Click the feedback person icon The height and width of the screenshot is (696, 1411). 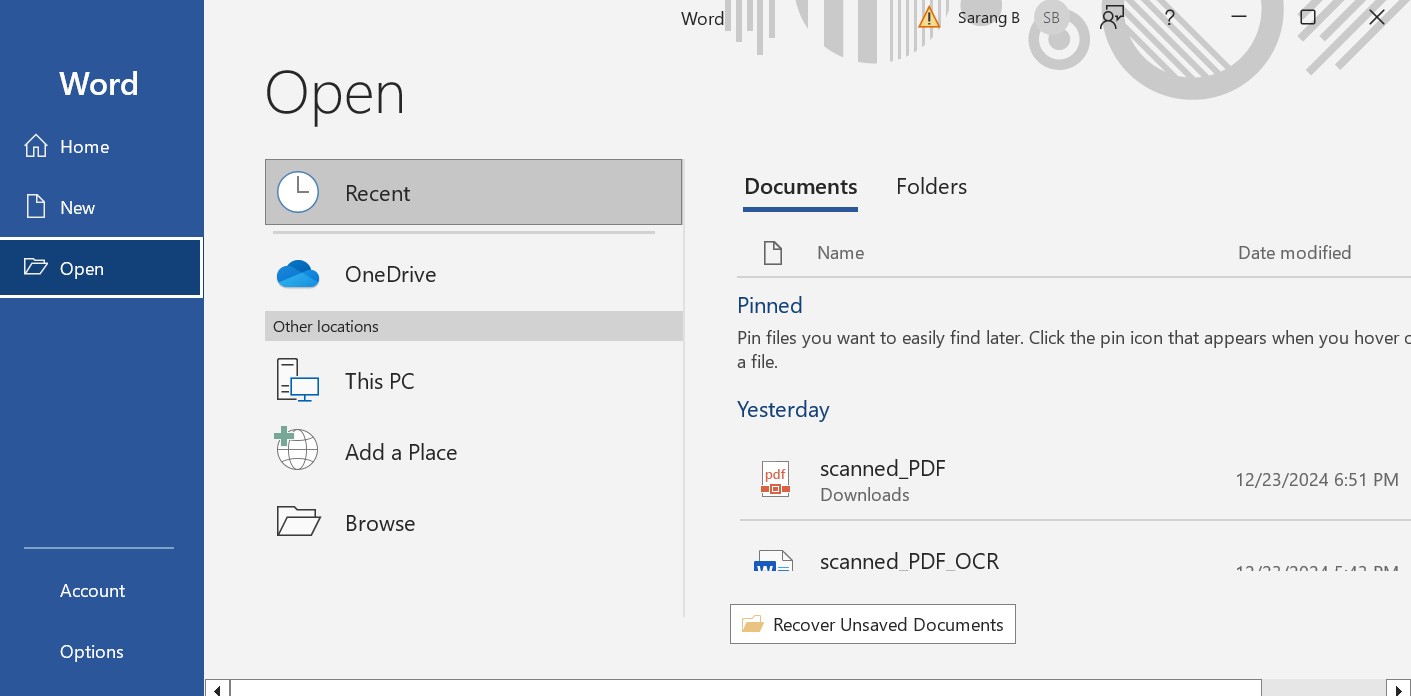click(x=1112, y=17)
